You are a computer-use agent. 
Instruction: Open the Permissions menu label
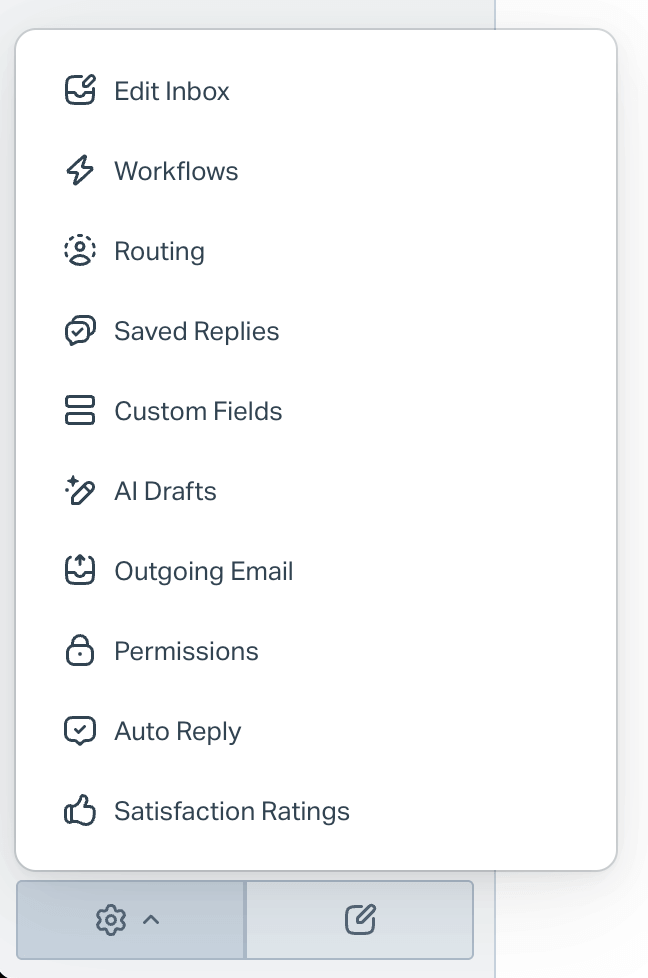coord(186,651)
